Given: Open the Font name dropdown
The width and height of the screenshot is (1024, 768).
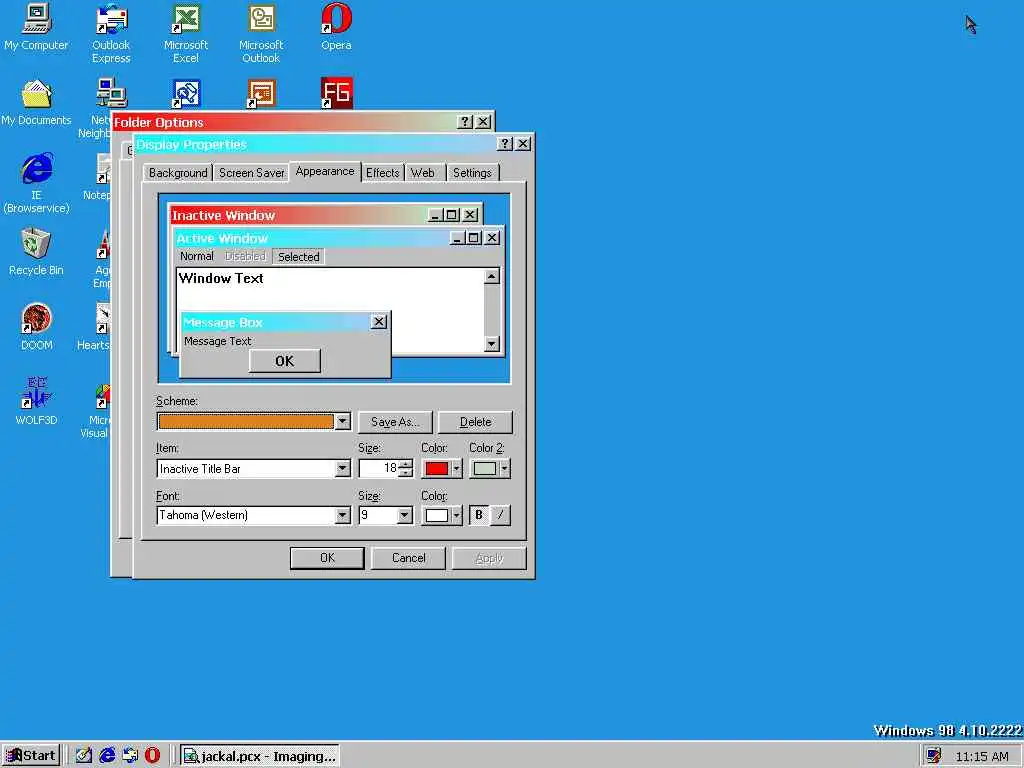Looking at the screenshot, I should 342,515.
